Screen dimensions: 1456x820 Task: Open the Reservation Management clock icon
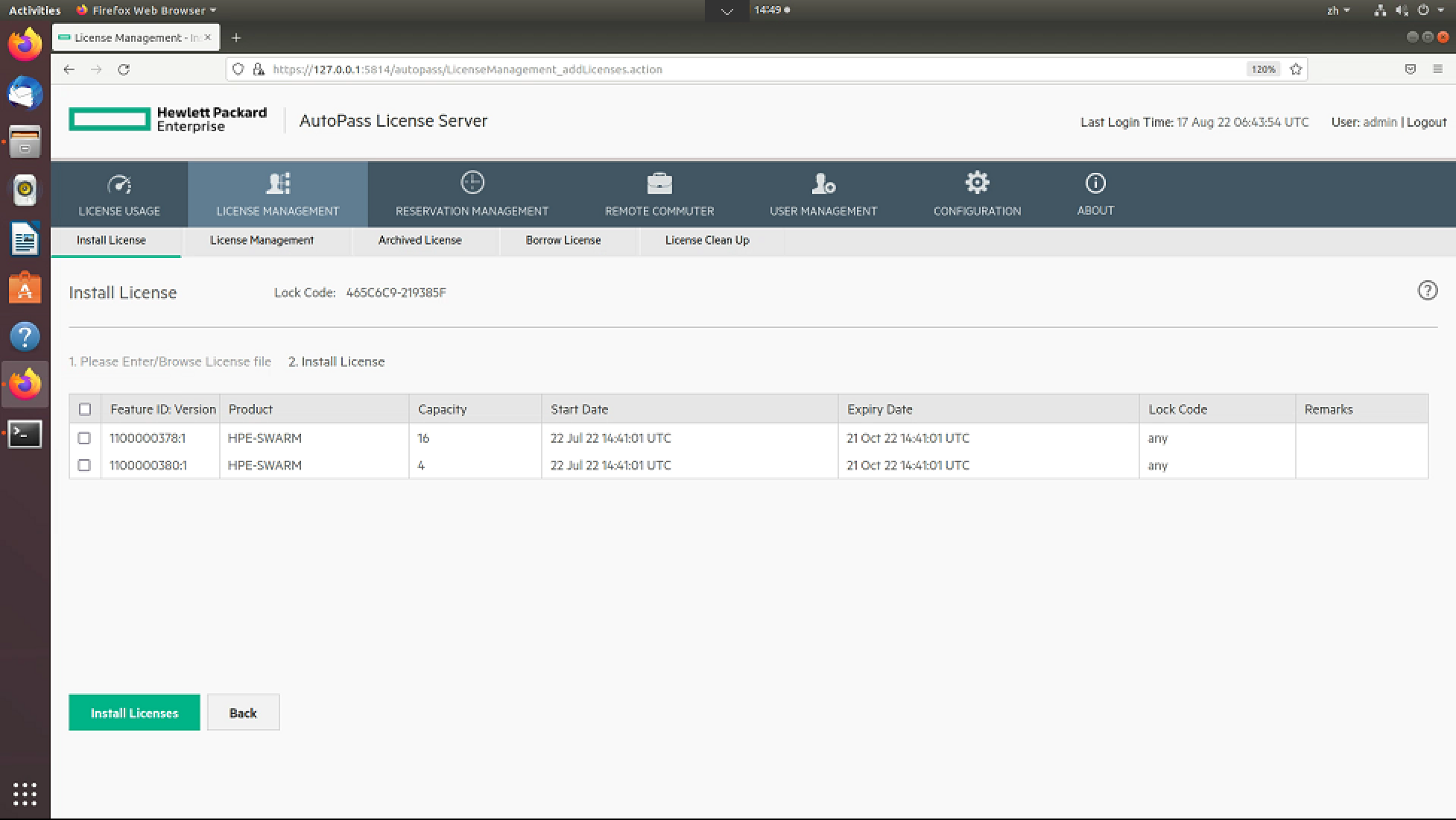[x=472, y=183]
